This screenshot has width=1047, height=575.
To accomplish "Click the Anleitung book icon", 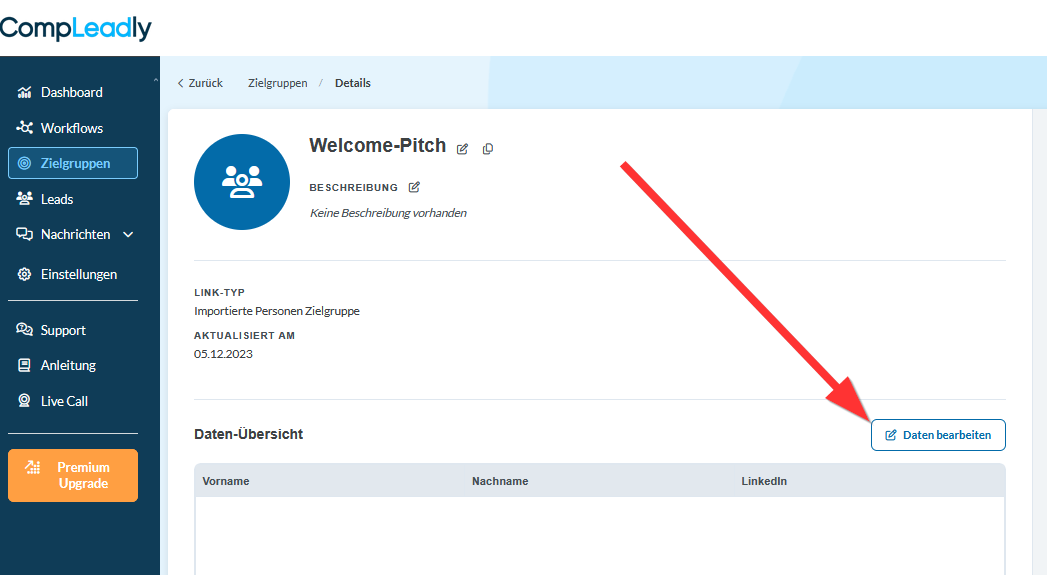I will click(x=25, y=365).
